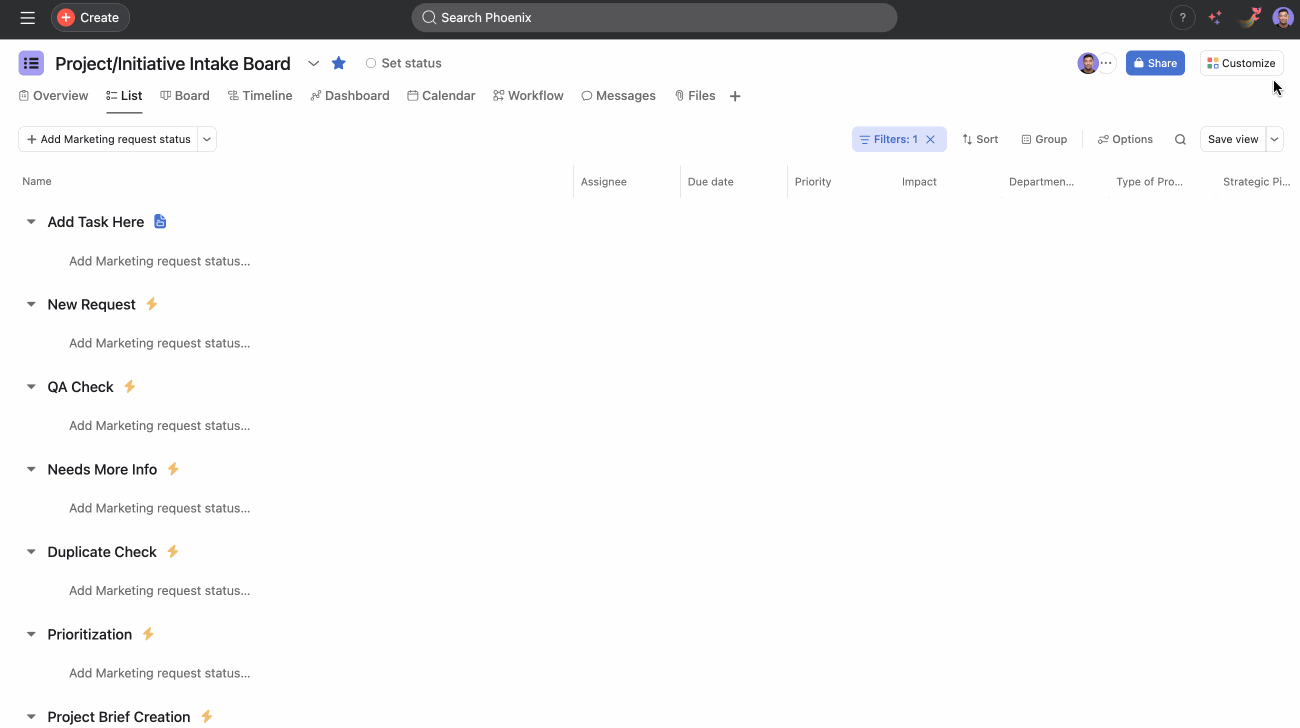
Task: Open the AI sparkle icon
Action: (x=1214, y=17)
